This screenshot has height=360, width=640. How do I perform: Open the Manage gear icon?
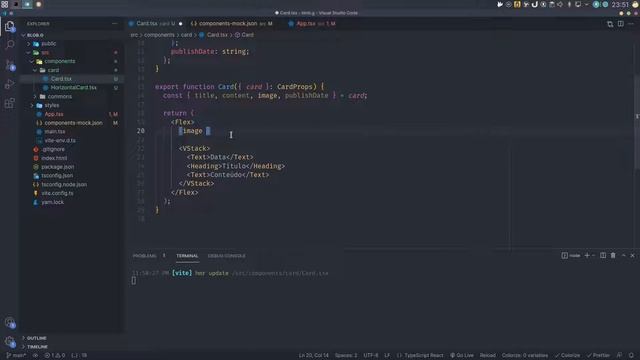(10, 342)
